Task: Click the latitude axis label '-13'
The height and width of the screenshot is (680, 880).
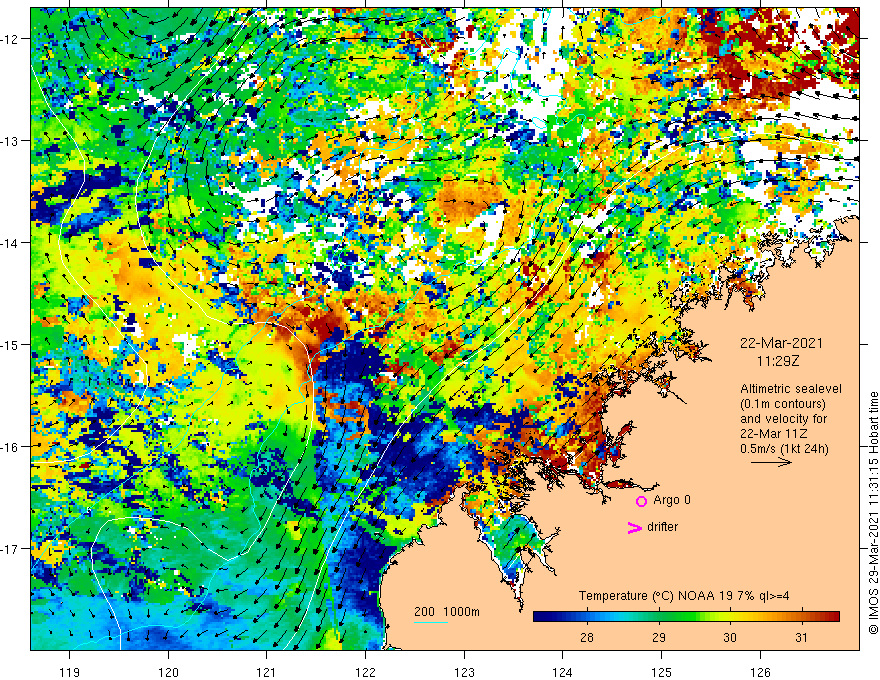Action: pos(11,141)
